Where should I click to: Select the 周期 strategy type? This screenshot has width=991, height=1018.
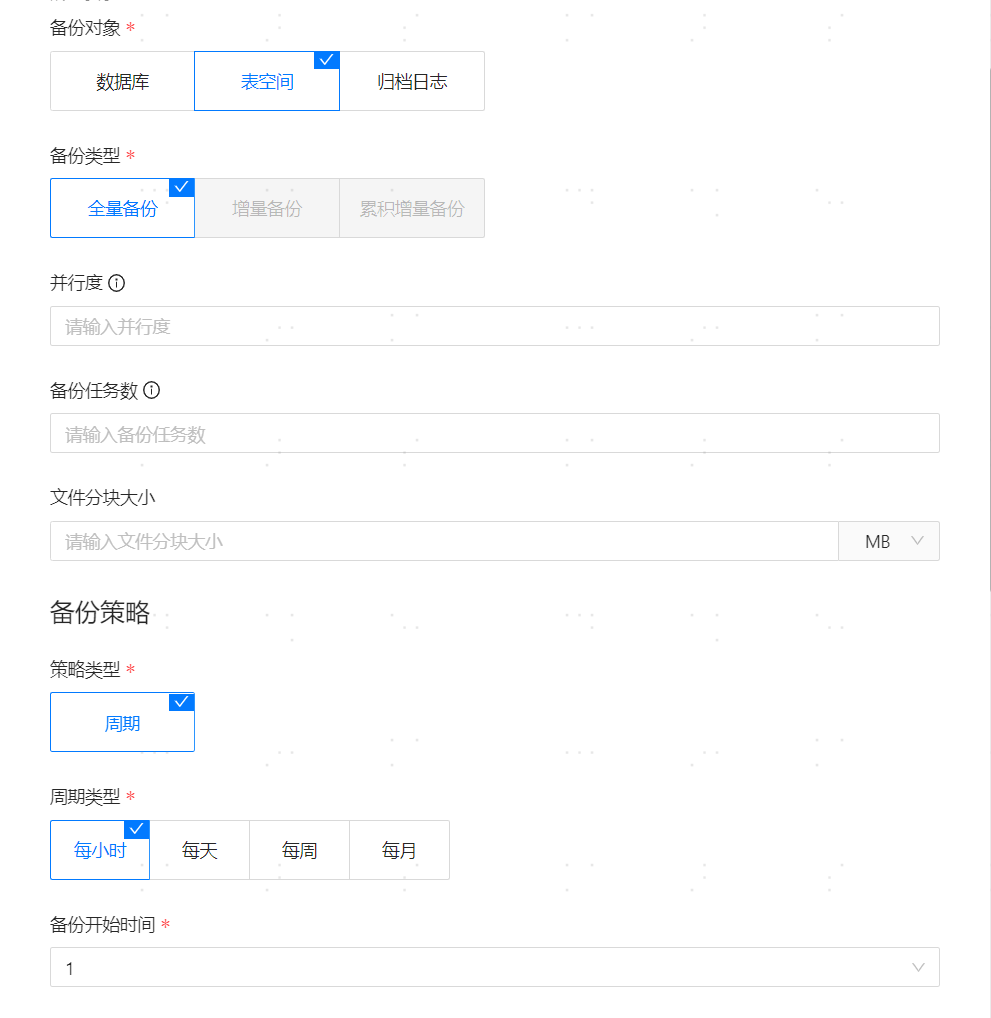(x=122, y=723)
